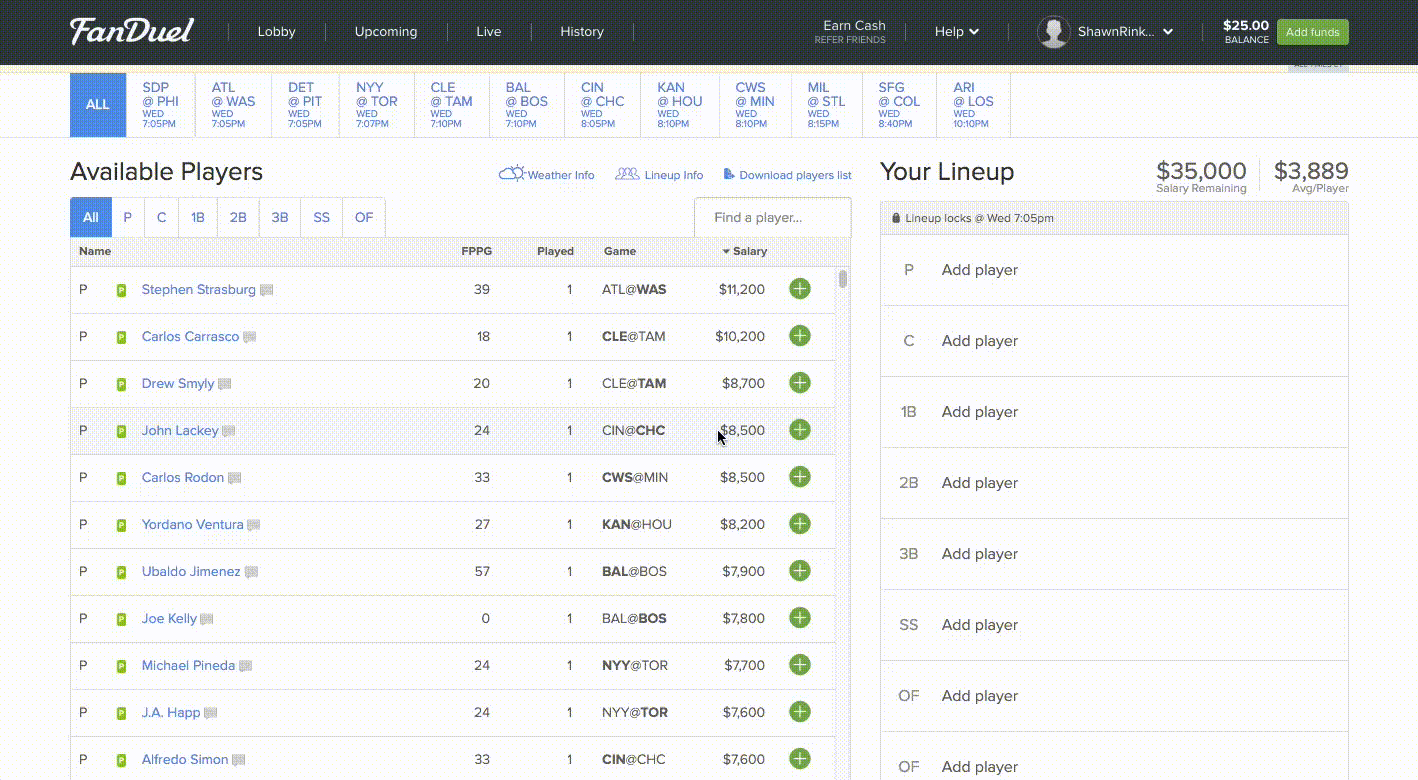This screenshot has height=780, width=1418.
Task: Add Carlos Rodon with green plus icon
Action: point(800,477)
